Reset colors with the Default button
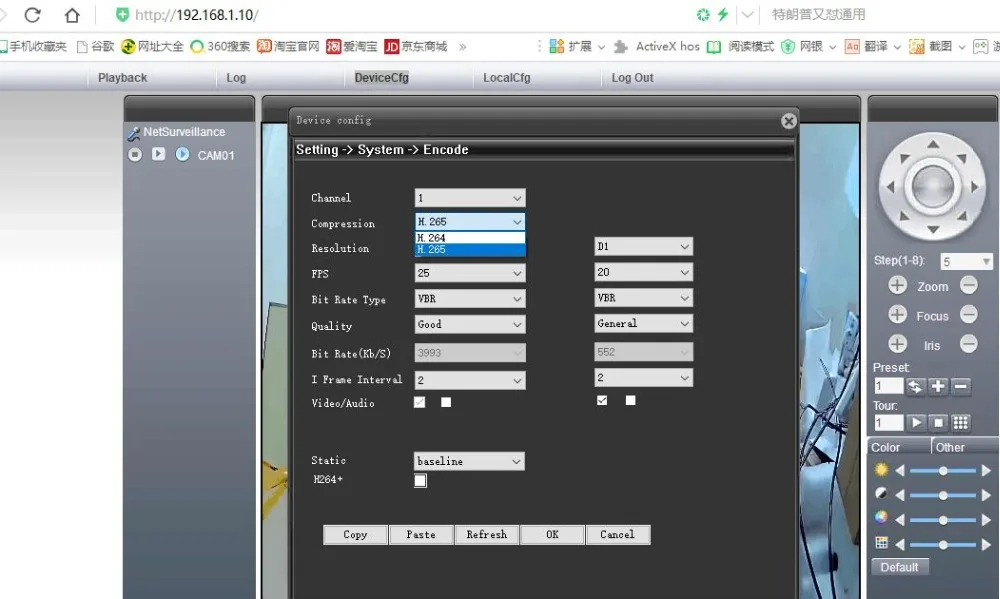 (x=899, y=567)
